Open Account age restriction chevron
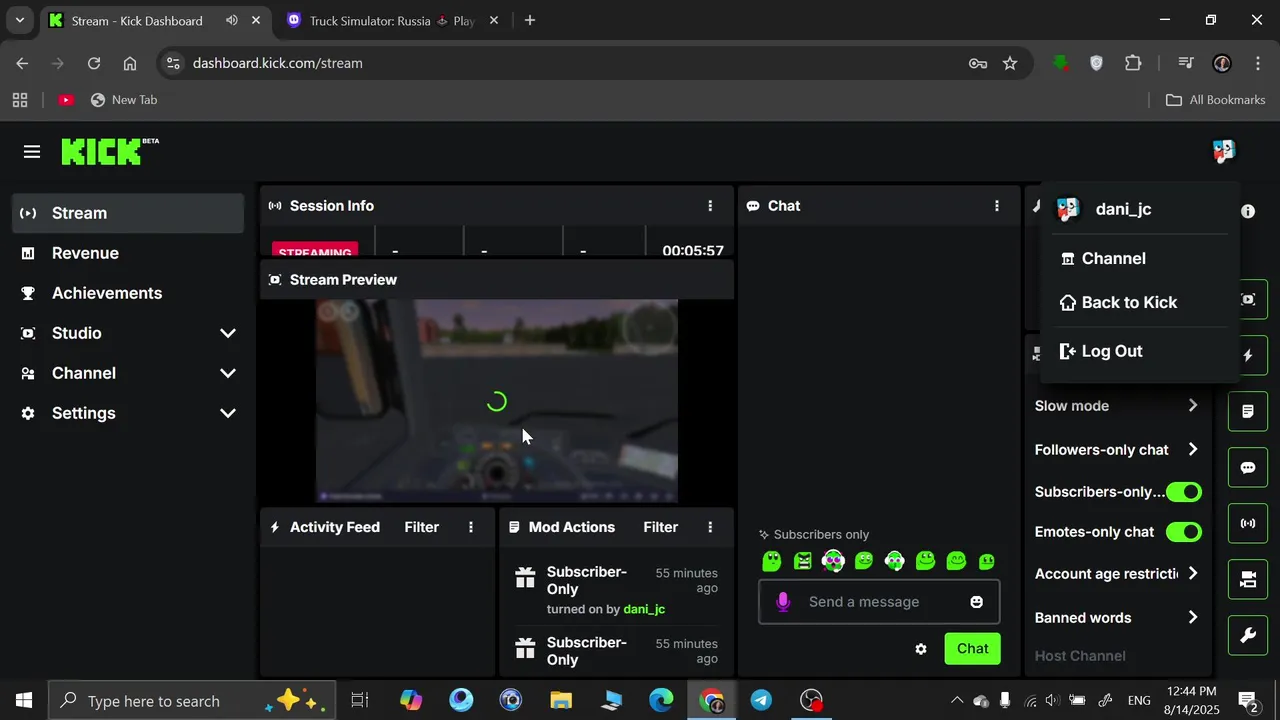 point(1192,574)
